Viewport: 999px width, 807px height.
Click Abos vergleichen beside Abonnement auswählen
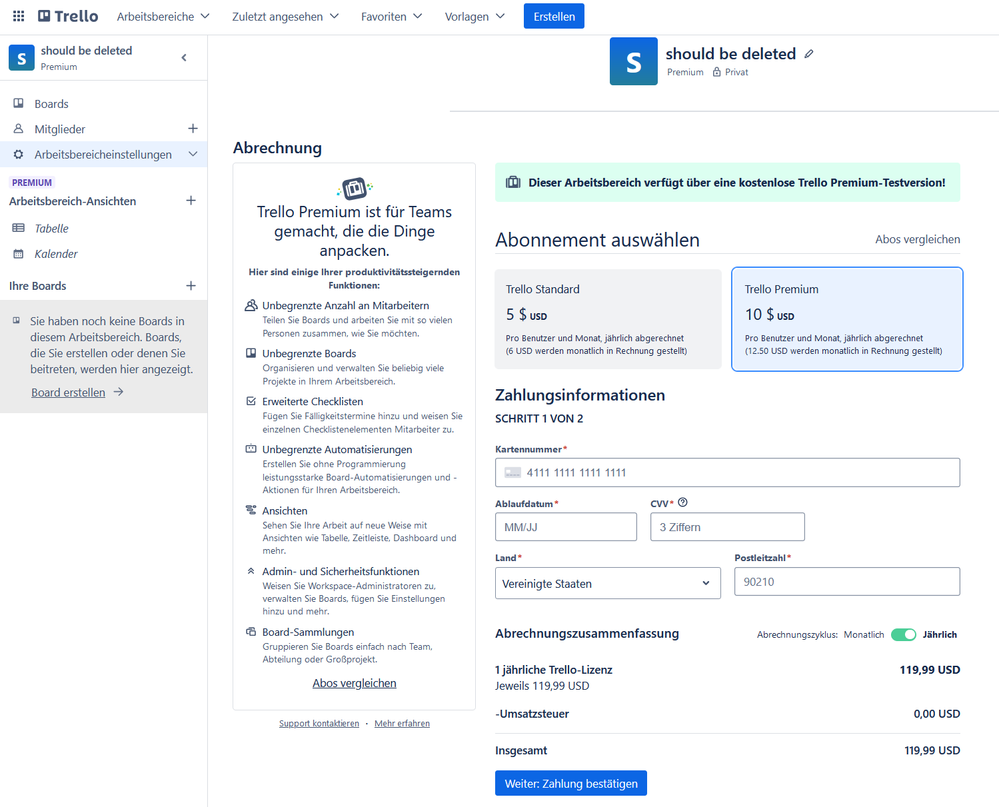coord(917,239)
